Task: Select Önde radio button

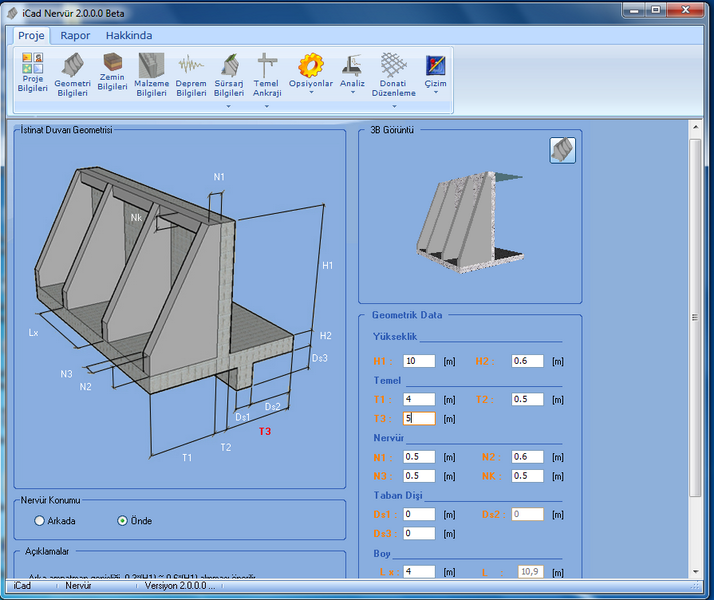Action: [122, 520]
